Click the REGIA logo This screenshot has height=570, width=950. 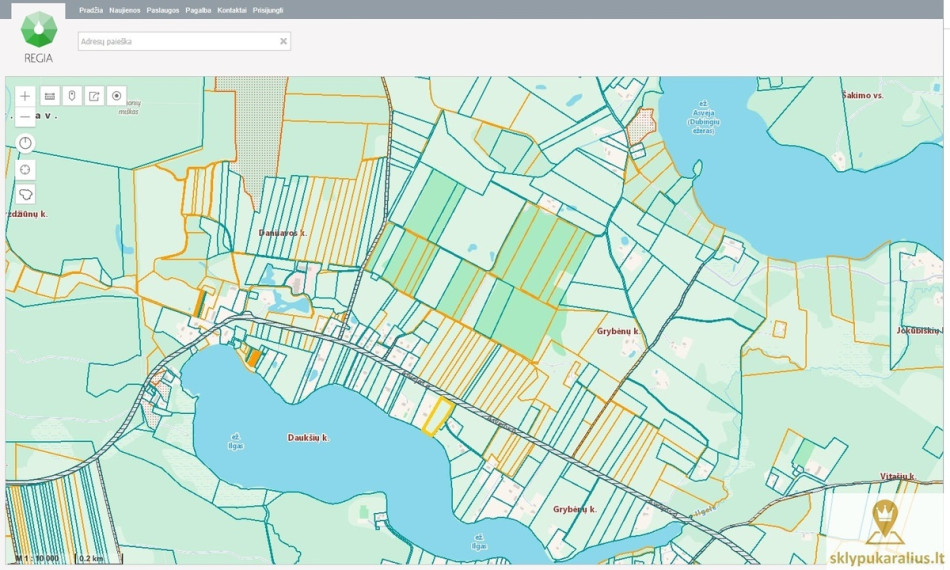[x=39, y=37]
